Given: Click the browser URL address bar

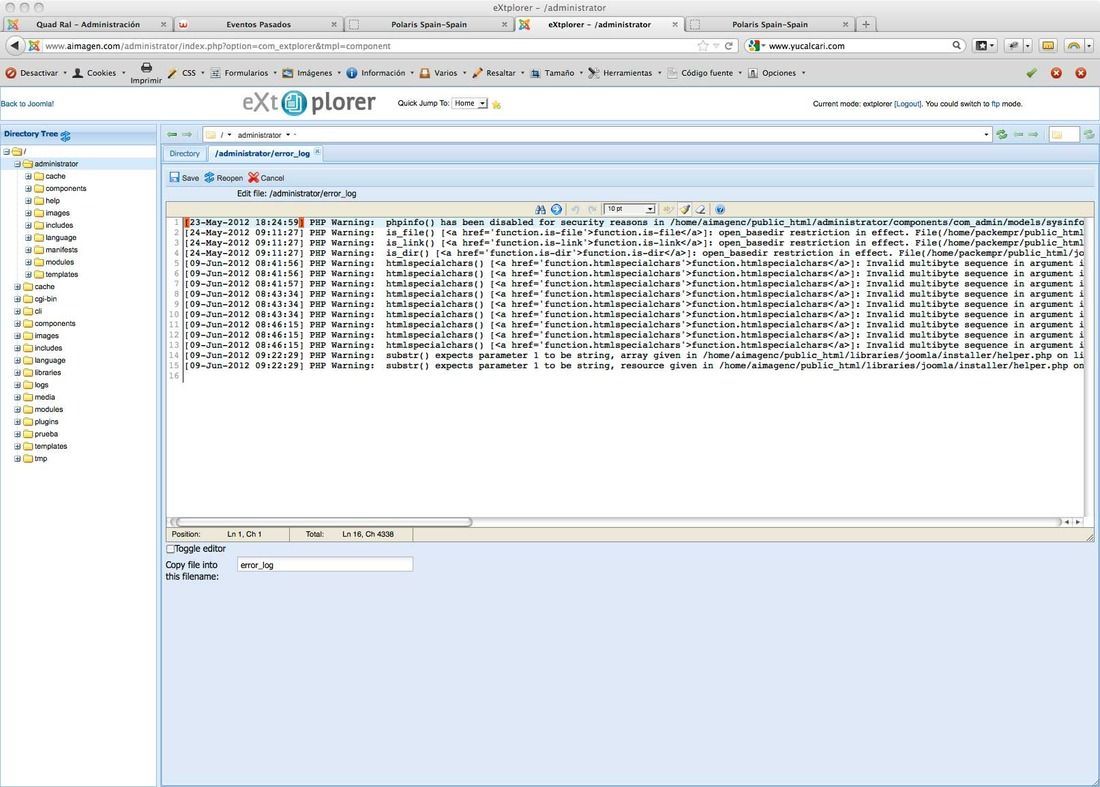Looking at the screenshot, I should pyautogui.click(x=368, y=46).
